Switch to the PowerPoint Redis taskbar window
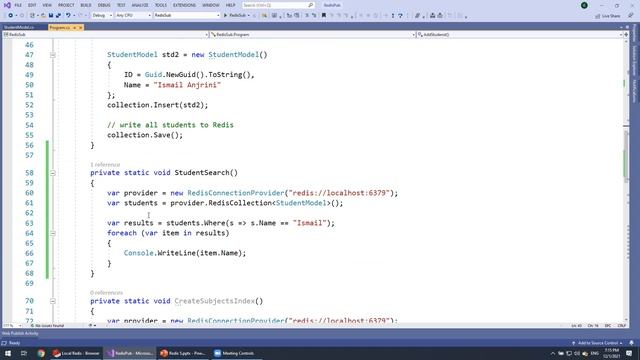Viewport: 640px width, 360px height. tap(183, 353)
